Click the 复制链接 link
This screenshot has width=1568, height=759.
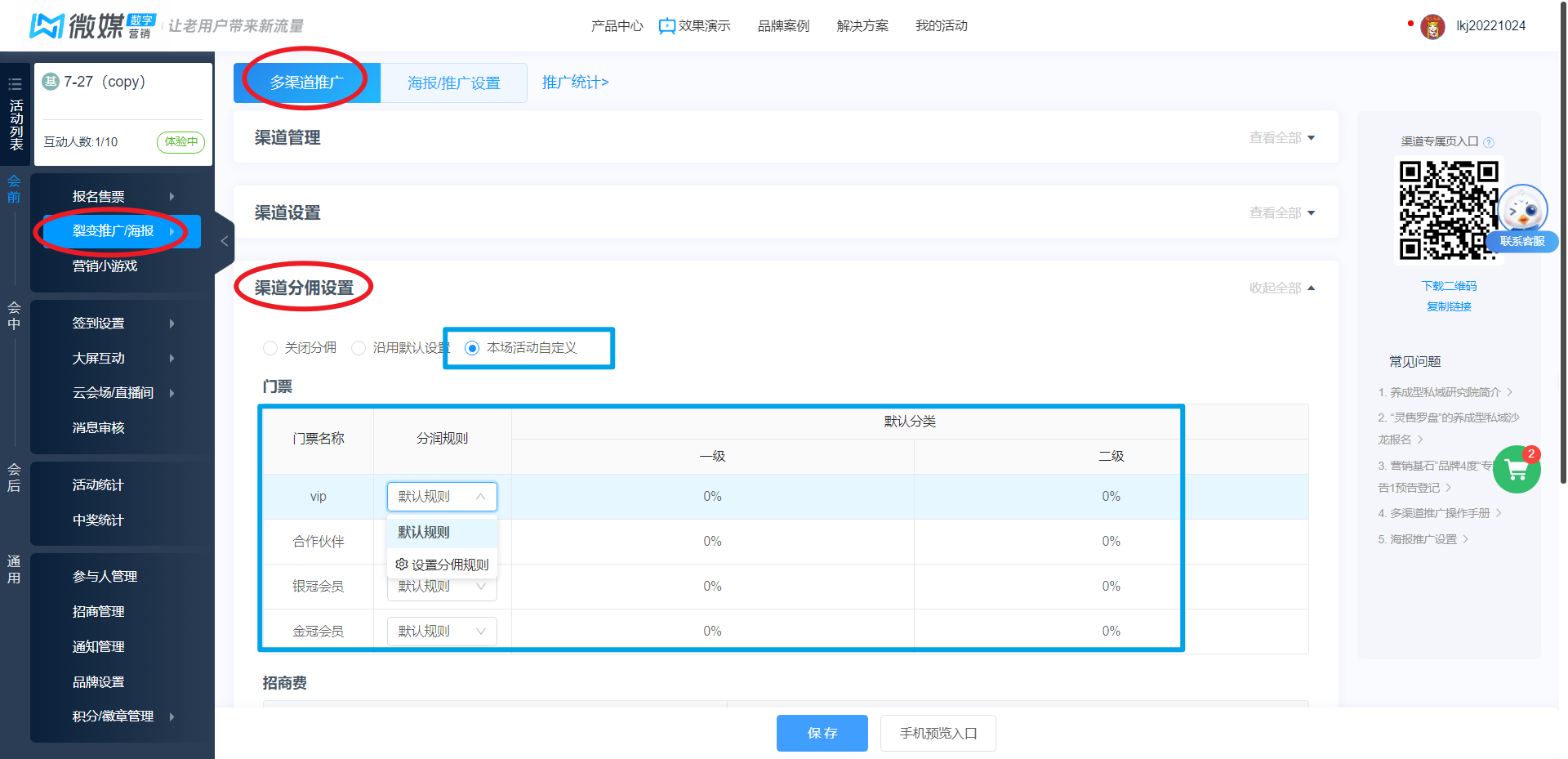(1449, 306)
